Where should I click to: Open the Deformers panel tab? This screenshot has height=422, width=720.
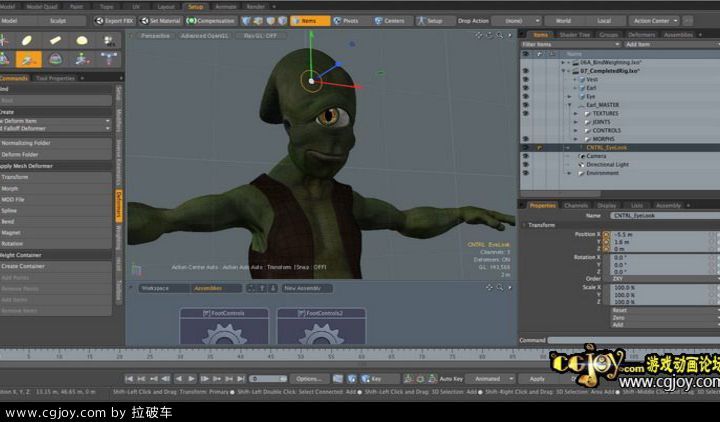coord(641,35)
